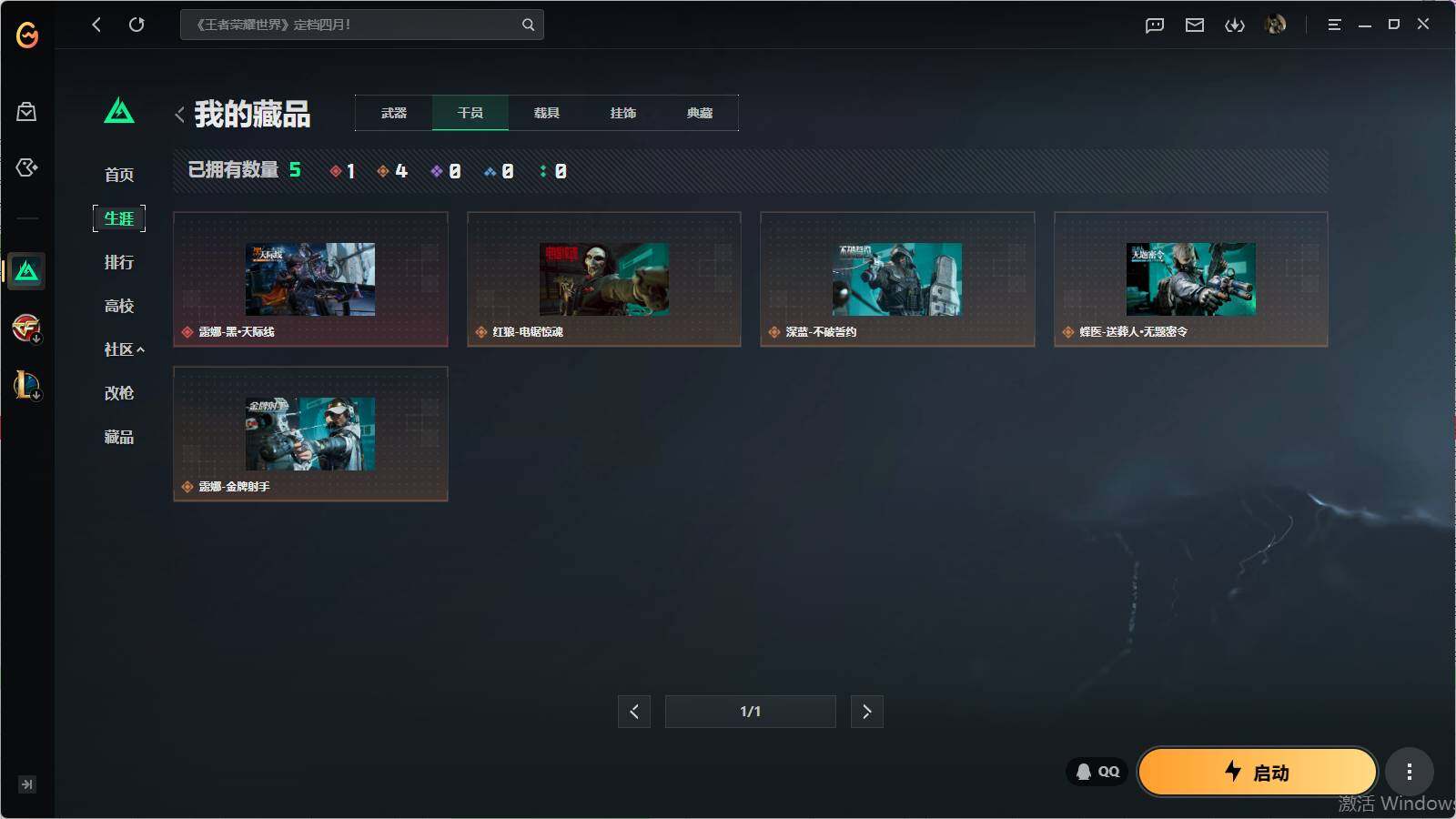This screenshot has width=1456, height=819.
Task: Launch the game with 启动 button
Action: coord(1258,772)
